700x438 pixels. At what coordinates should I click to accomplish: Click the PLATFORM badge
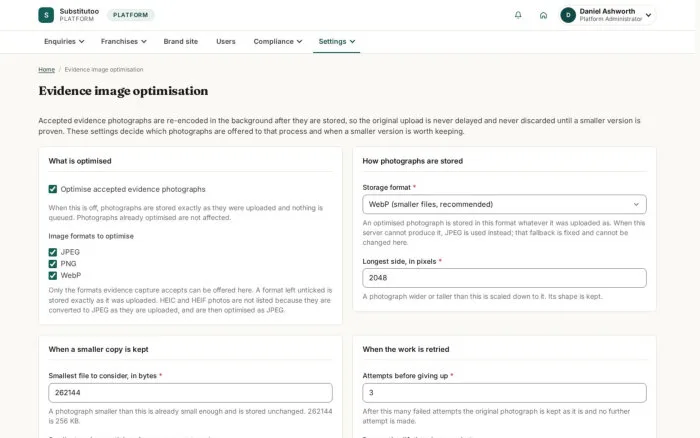130,15
